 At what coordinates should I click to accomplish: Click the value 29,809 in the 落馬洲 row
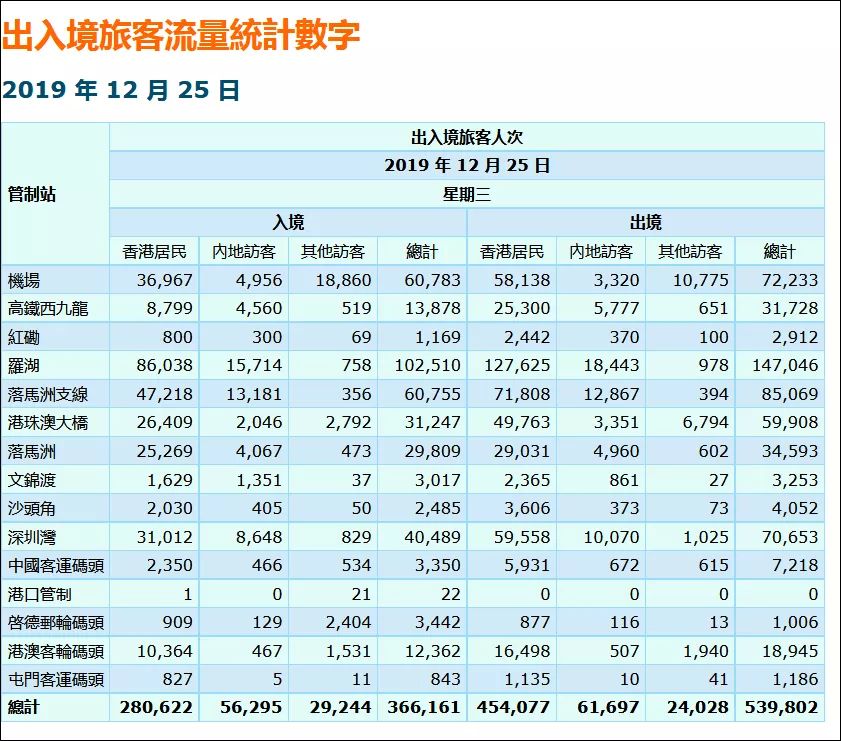432,451
